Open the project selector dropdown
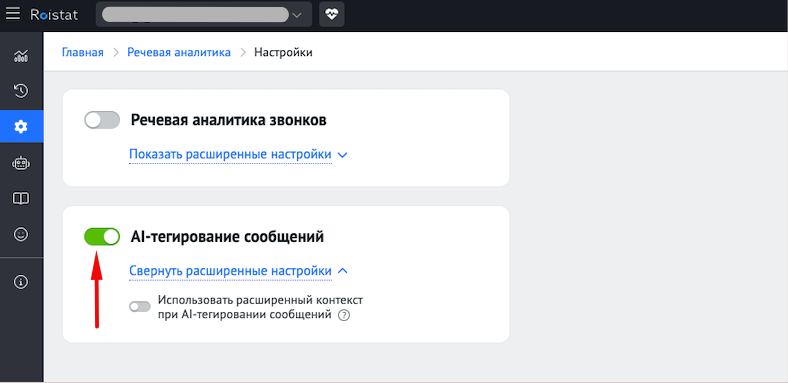 (204, 15)
